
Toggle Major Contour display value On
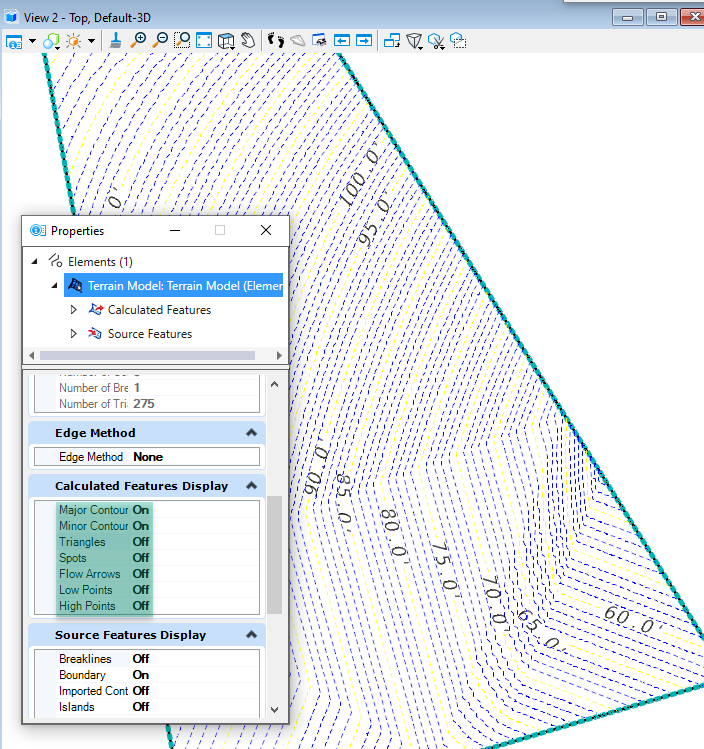coord(141,510)
